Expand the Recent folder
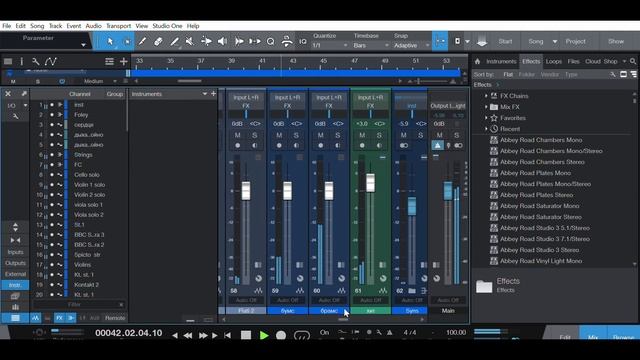The image size is (640, 360). [486, 129]
